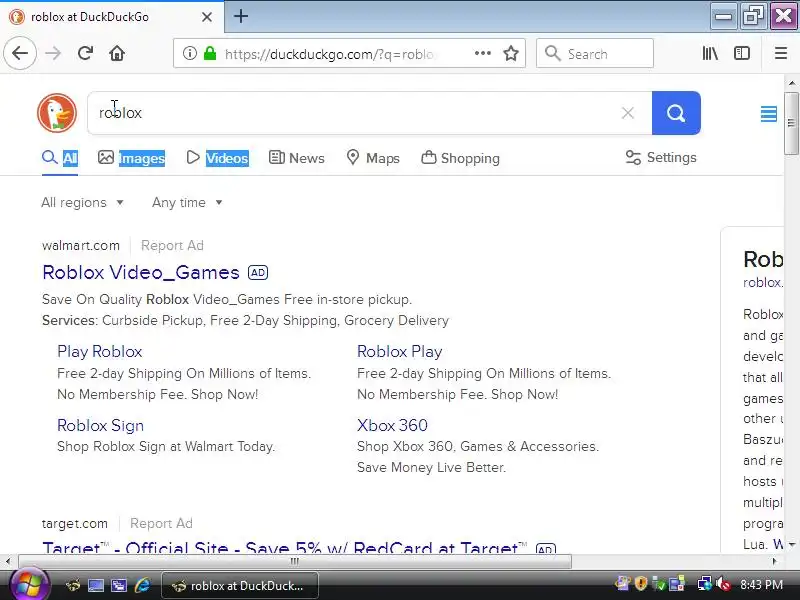Click roblox at DuckDuck taskbar button
This screenshot has width=800, height=600.
pos(240,586)
